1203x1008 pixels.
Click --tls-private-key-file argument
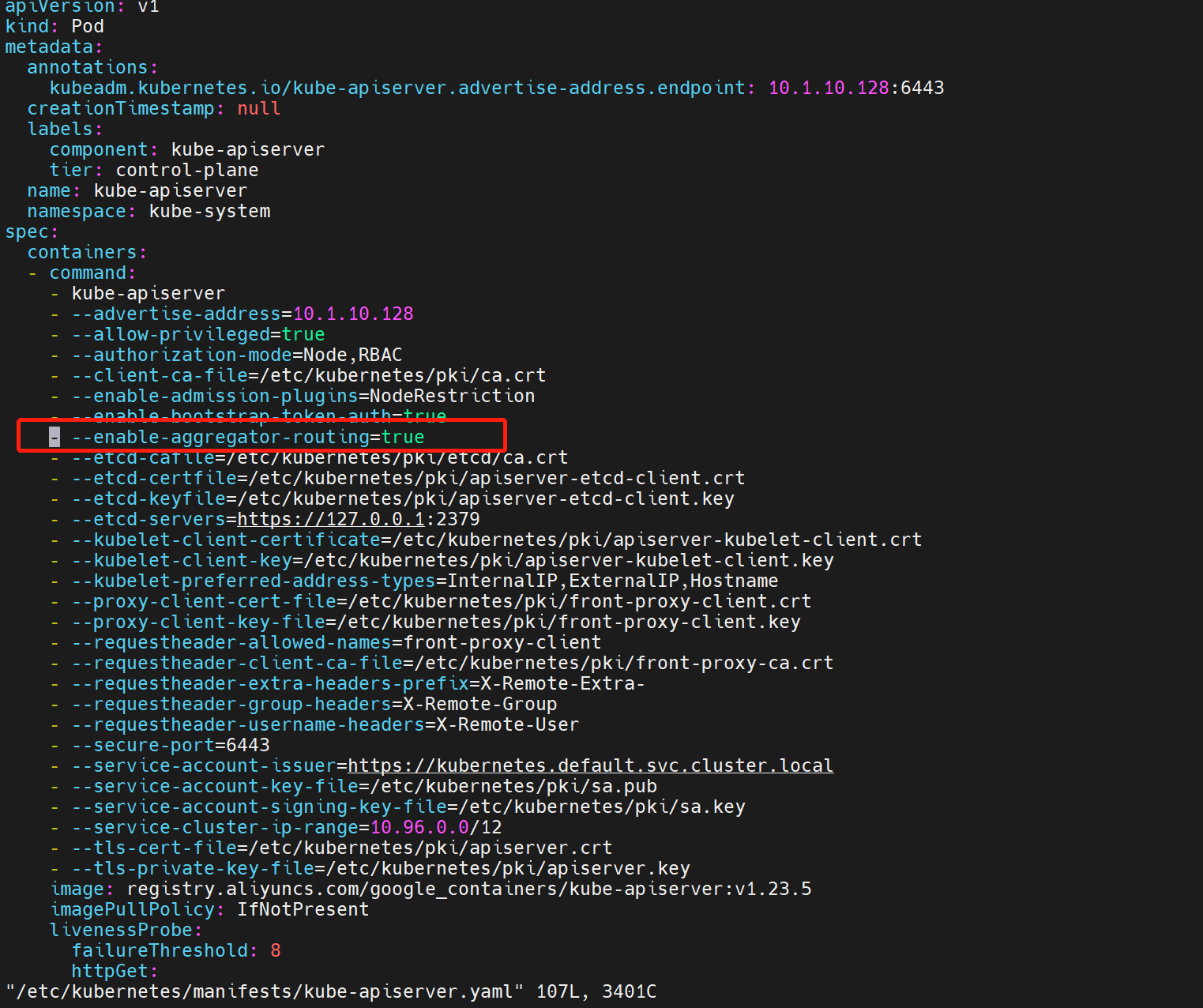tap(381, 868)
